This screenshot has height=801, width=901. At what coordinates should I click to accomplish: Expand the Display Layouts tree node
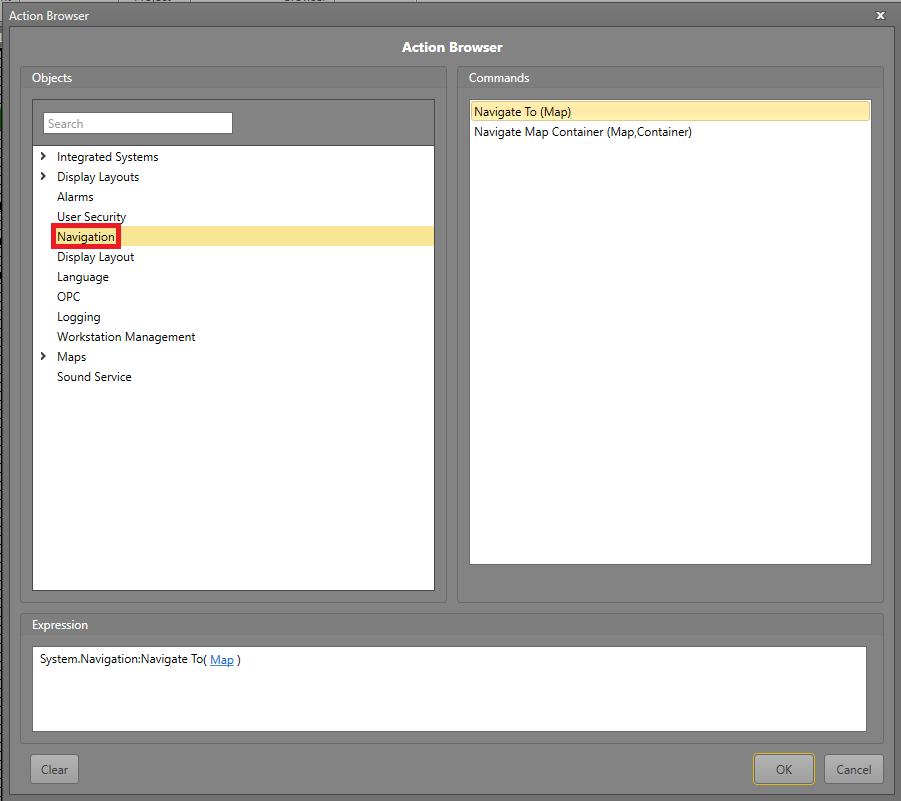click(43, 177)
